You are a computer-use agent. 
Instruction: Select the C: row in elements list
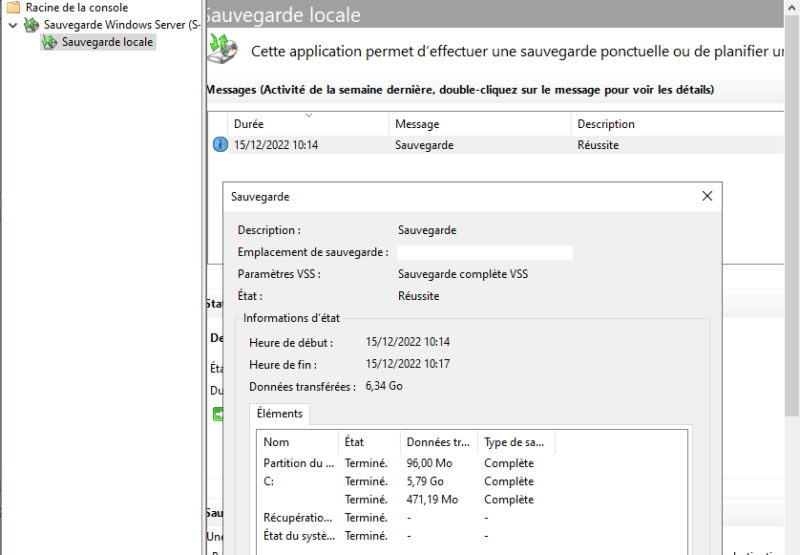tap(472, 481)
